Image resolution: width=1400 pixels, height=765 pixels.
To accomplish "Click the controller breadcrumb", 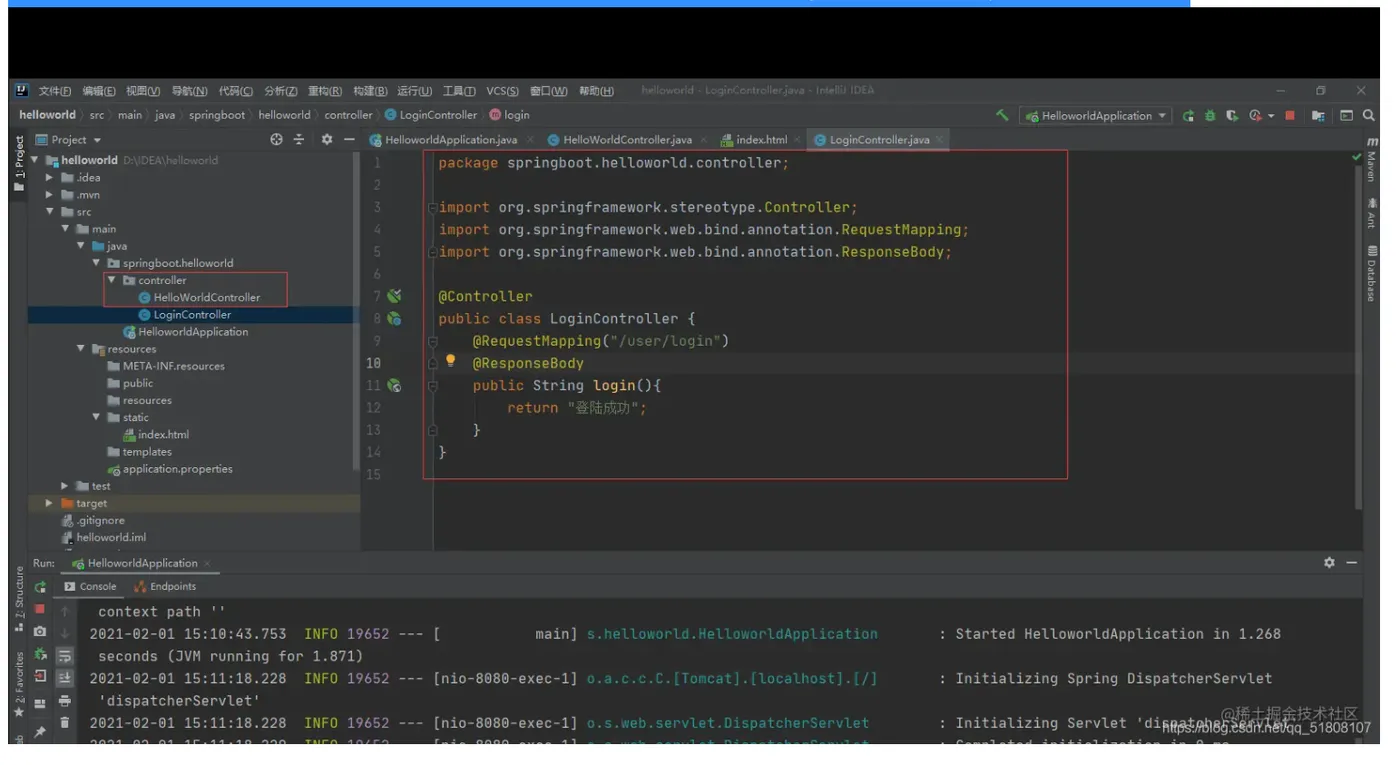I will point(348,115).
